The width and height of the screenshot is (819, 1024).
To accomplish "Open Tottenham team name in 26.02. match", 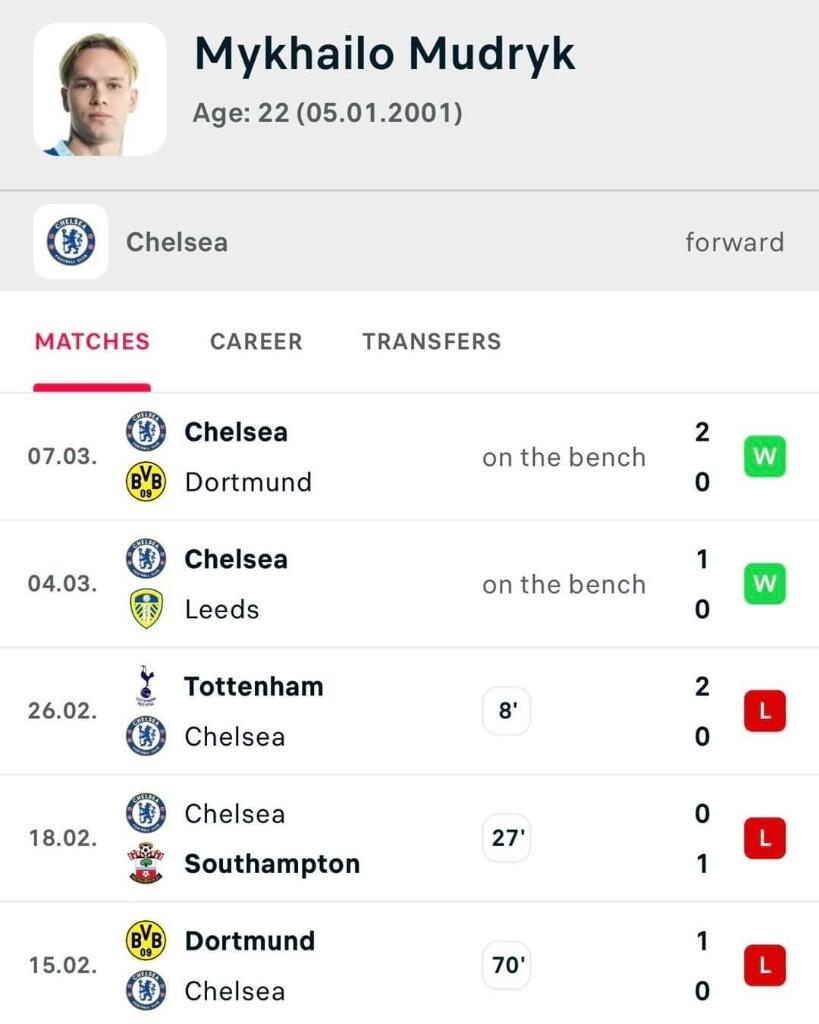I will click(x=254, y=687).
